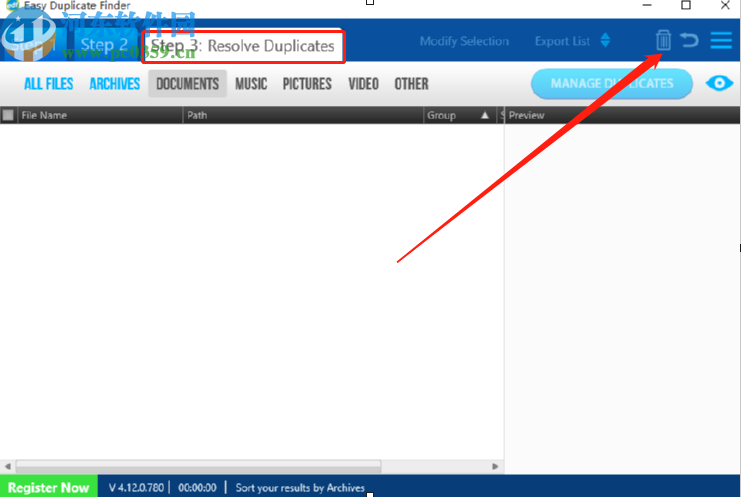Click horizontal scrollbar right arrow
The height and width of the screenshot is (497, 741).
[495, 466]
